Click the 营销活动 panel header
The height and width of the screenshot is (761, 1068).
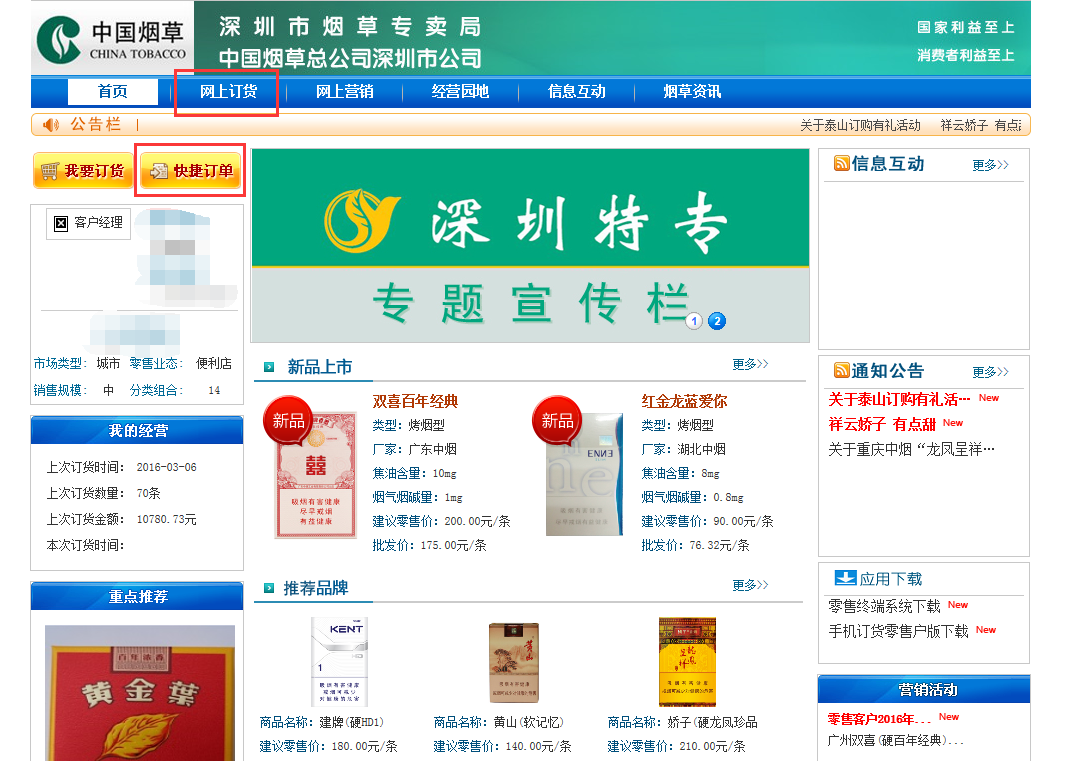click(924, 689)
